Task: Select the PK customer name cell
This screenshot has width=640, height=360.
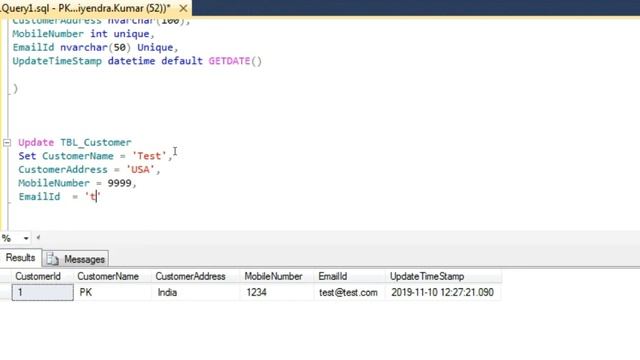Action: [x=113, y=293]
